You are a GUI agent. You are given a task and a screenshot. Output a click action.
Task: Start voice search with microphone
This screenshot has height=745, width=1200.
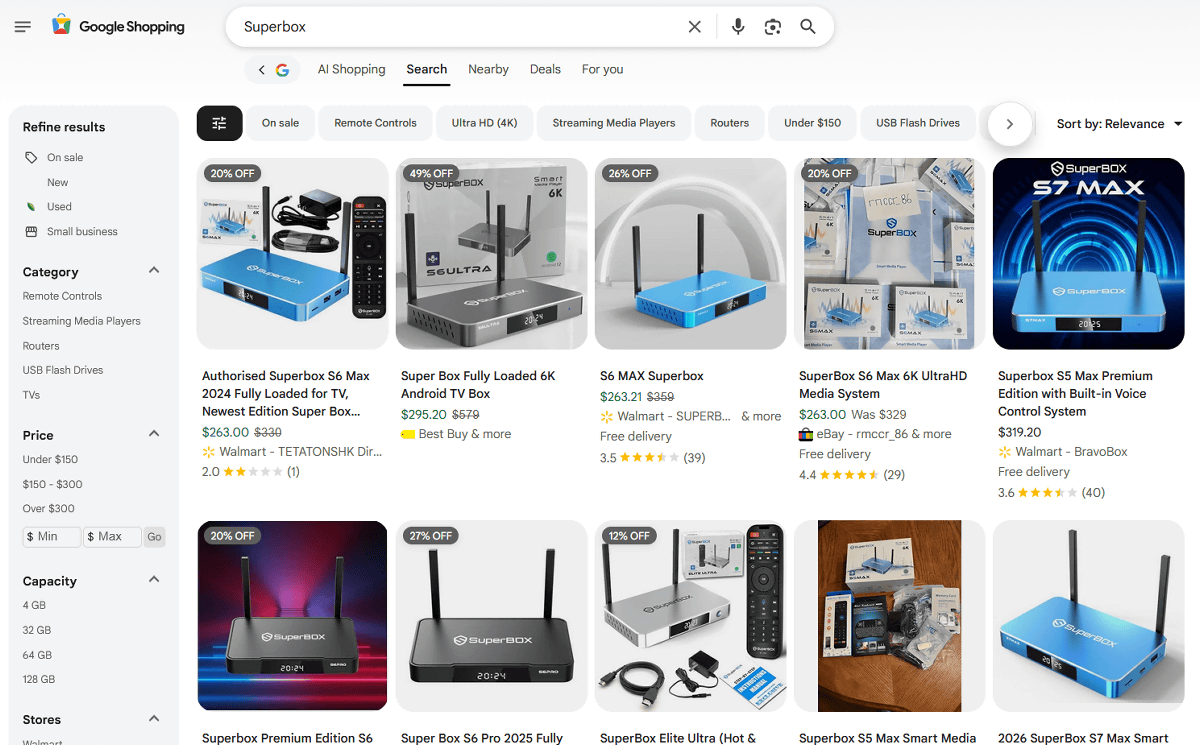coord(738,27)
